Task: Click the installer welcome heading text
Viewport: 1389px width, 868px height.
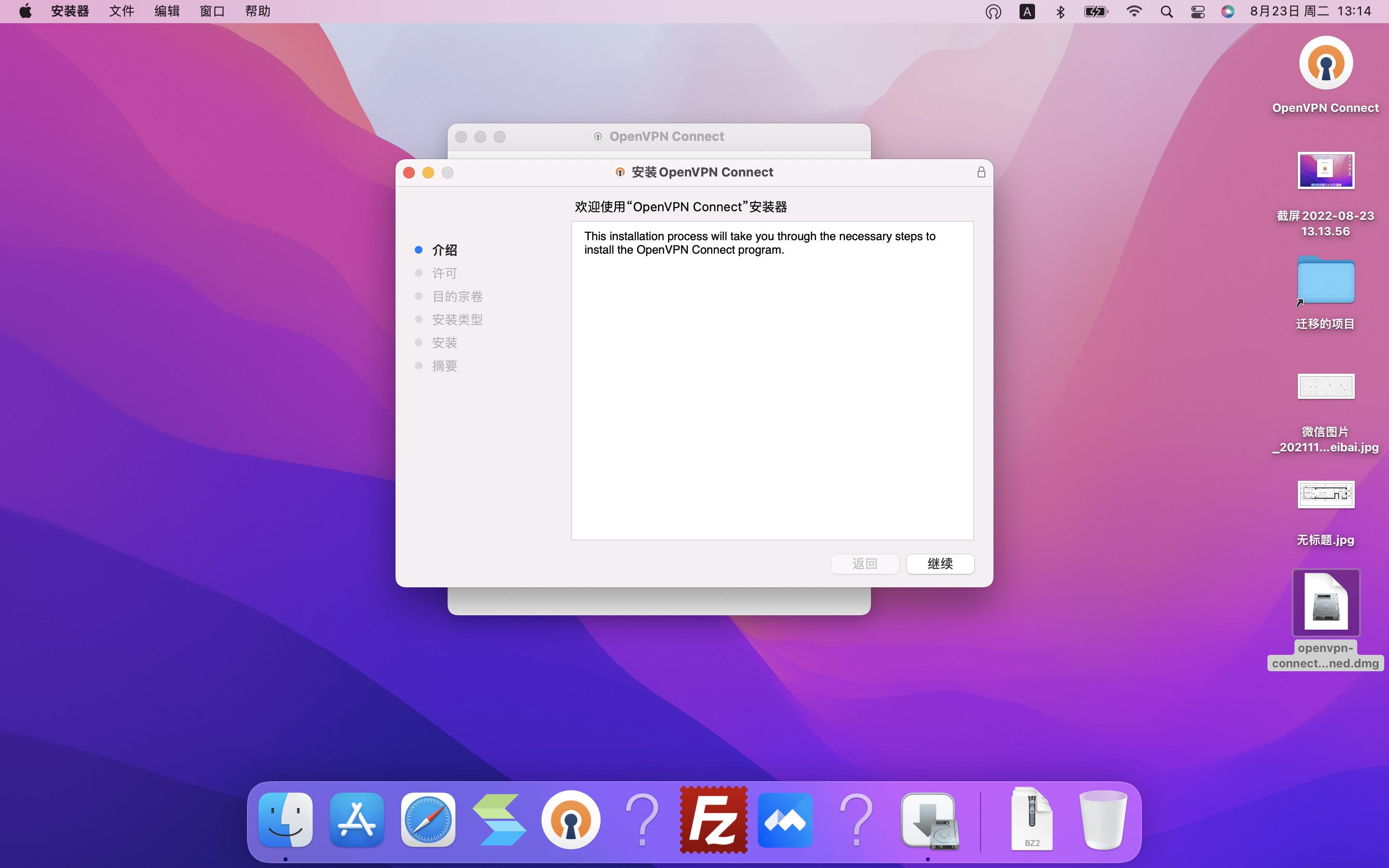Action: tap(681, 207)
